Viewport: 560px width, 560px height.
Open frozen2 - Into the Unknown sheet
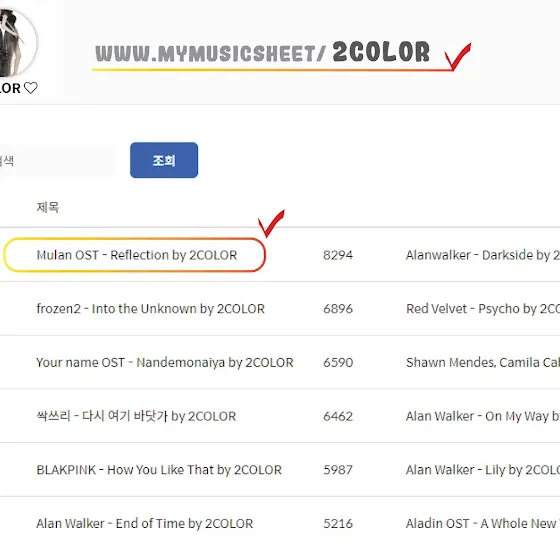click(x=150, y=309)
